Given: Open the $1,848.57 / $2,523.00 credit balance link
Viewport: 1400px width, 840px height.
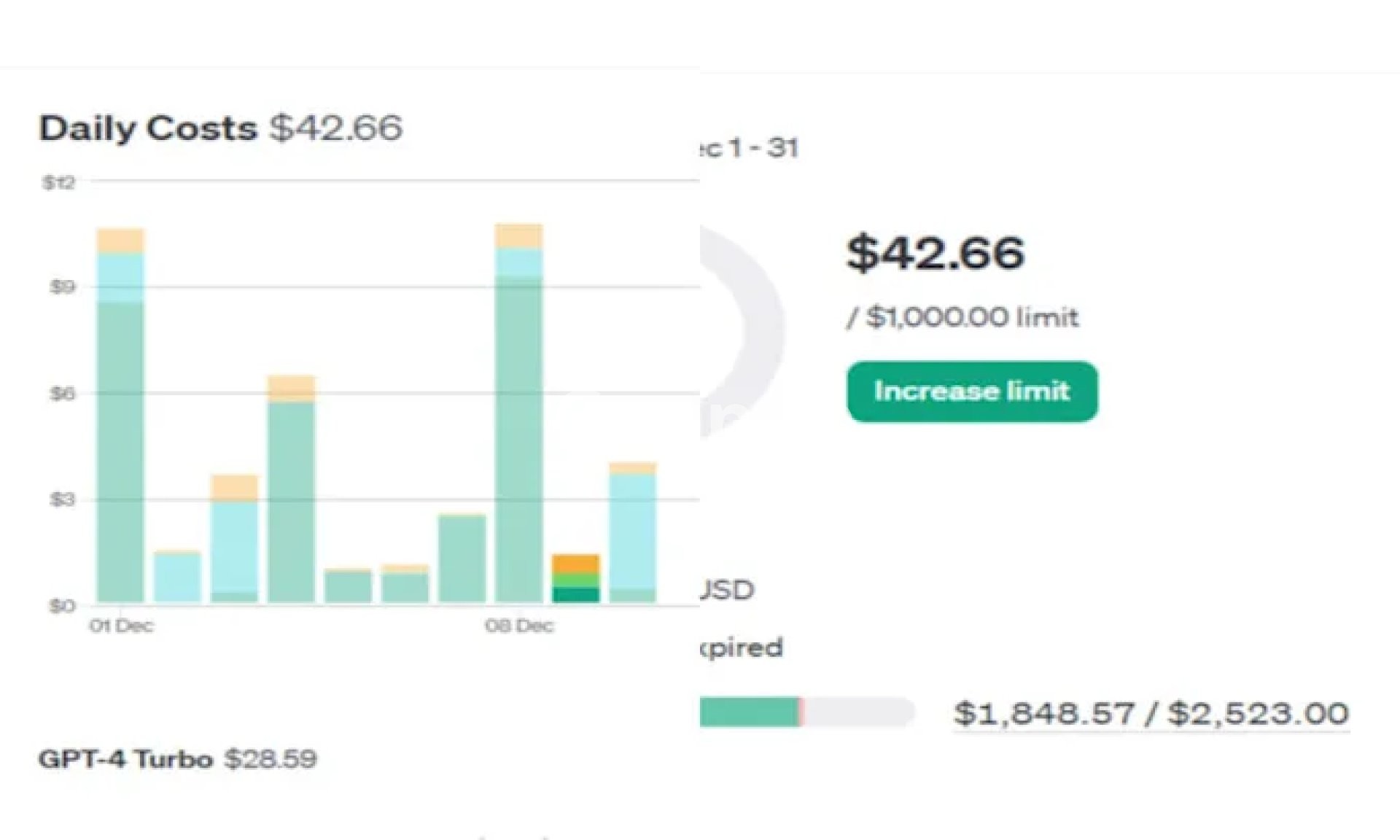Looking at the screenshot, I should [x=1151, y=713].
